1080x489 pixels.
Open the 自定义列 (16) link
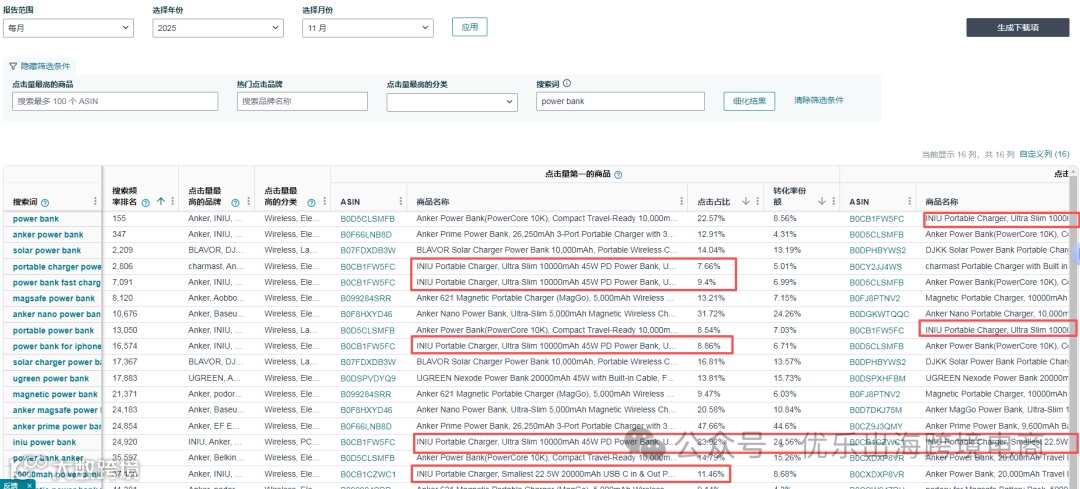point(1044,154)
